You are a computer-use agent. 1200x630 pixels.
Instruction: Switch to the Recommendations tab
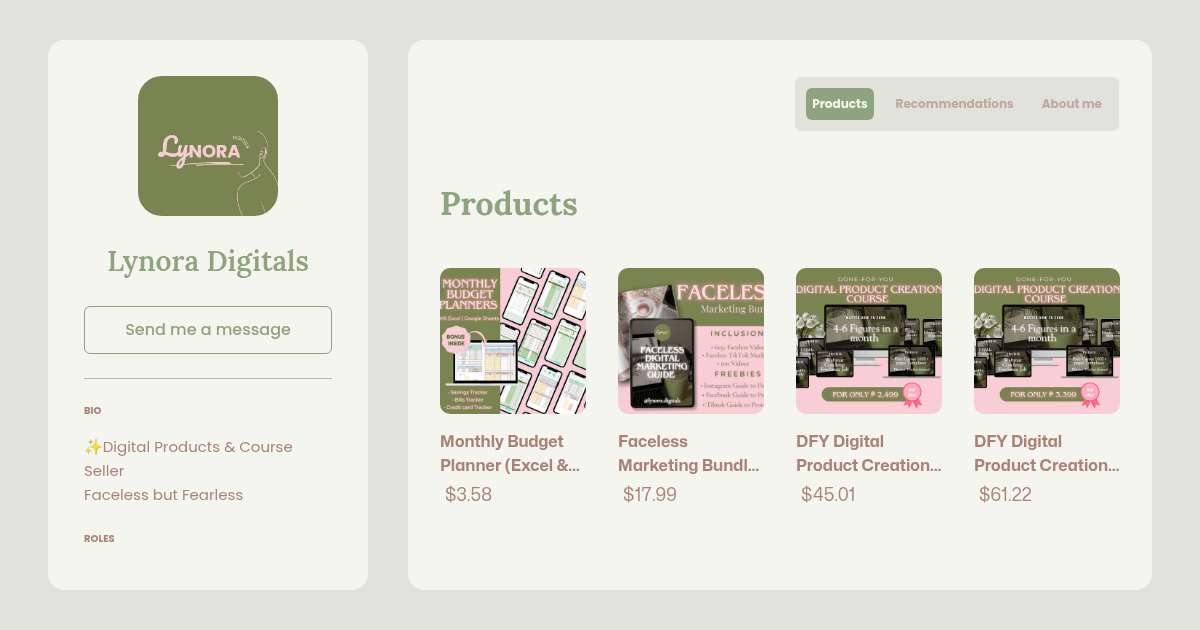[953, 104]
